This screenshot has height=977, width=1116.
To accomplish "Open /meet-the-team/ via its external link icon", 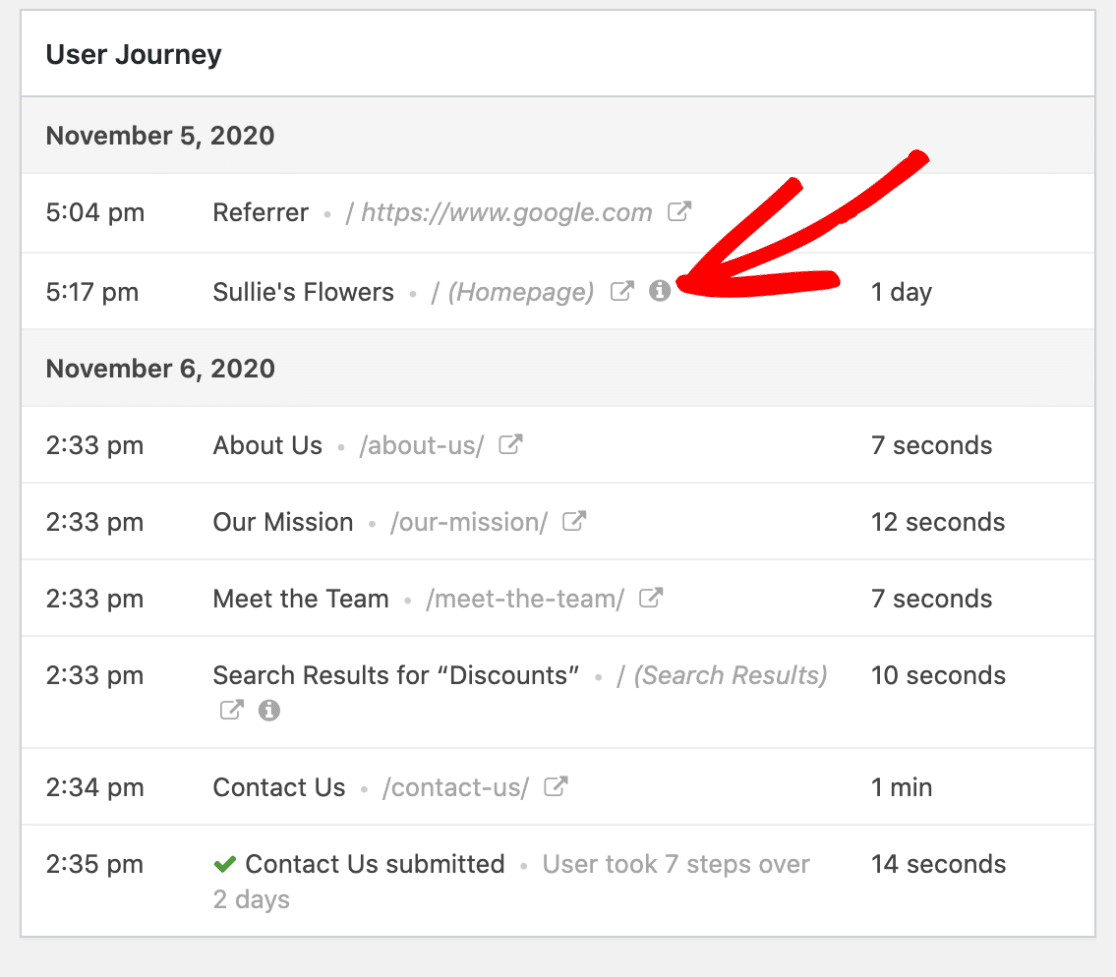I will (650, 598).
